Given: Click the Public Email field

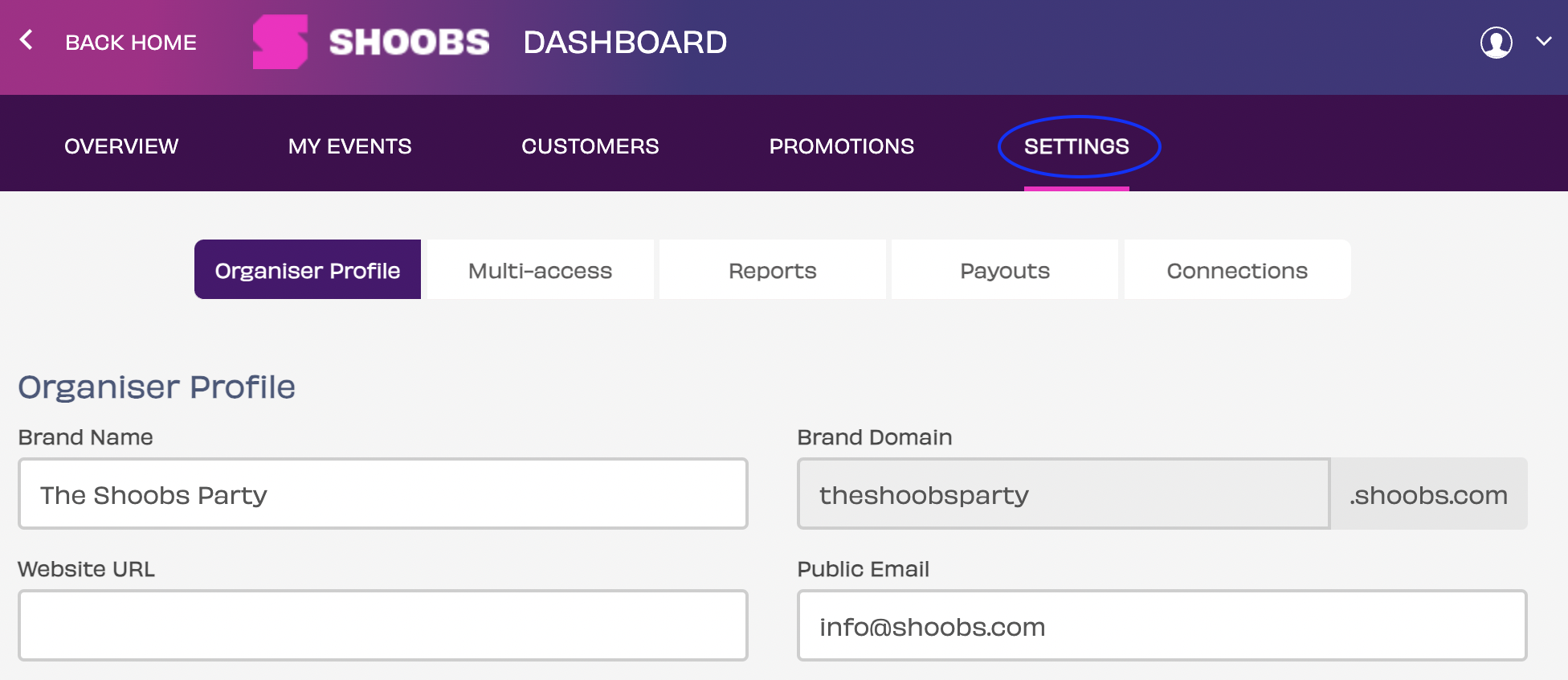Looking at the screenshot, I should (x=1162, y=625).
